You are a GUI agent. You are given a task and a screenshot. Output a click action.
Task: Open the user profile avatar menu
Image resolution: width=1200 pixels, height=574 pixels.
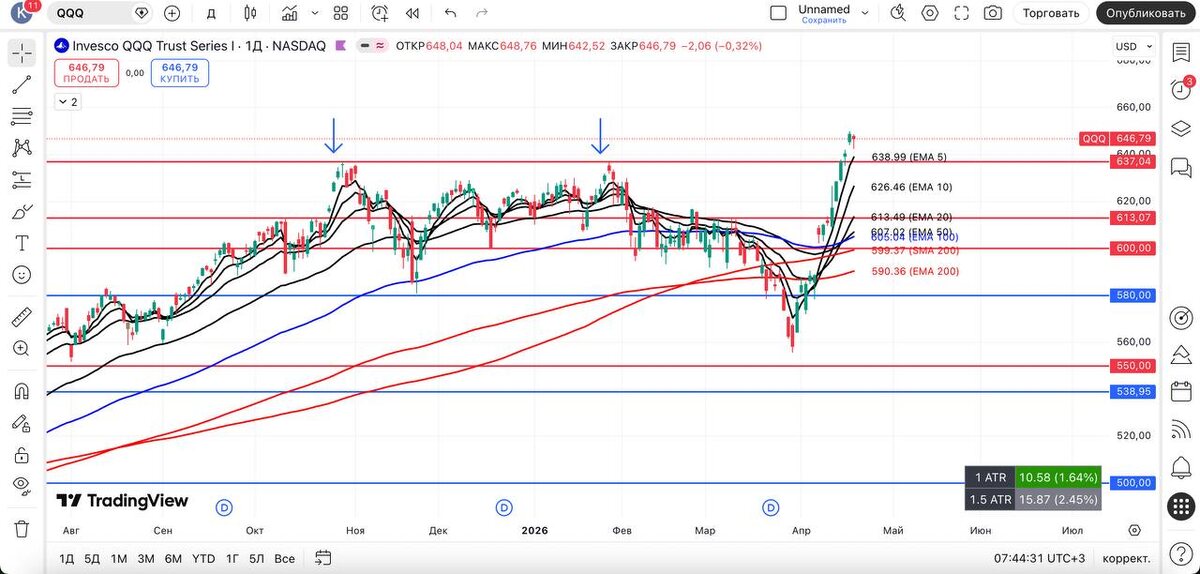[22, 13]
